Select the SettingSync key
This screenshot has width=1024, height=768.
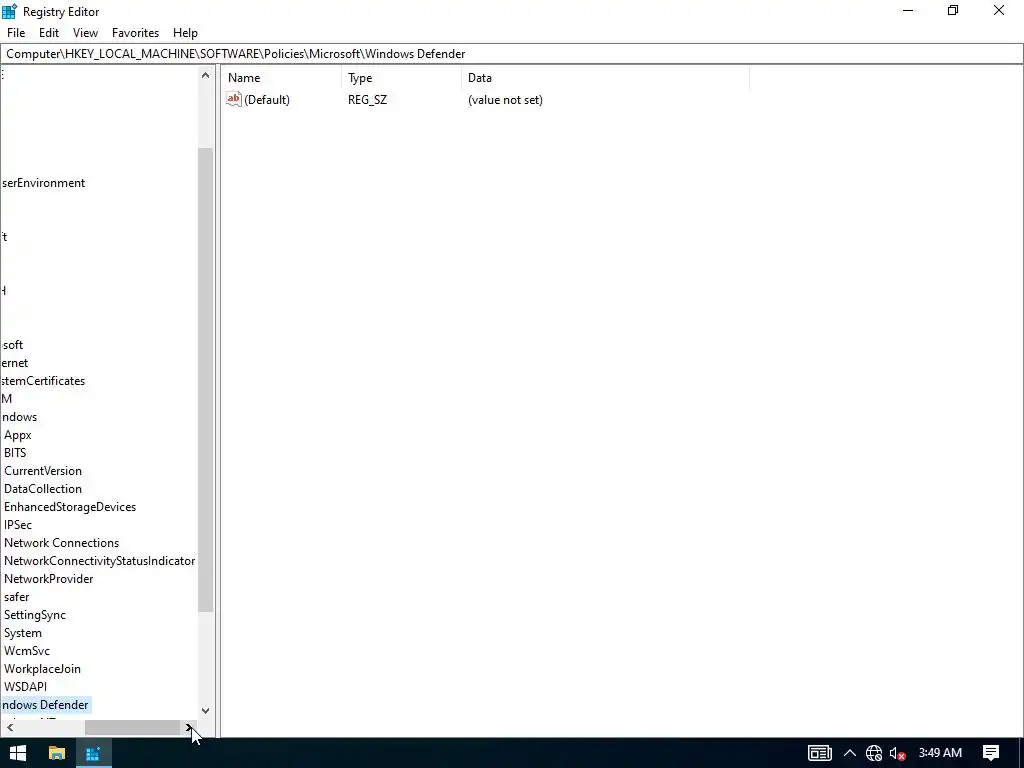35,615
